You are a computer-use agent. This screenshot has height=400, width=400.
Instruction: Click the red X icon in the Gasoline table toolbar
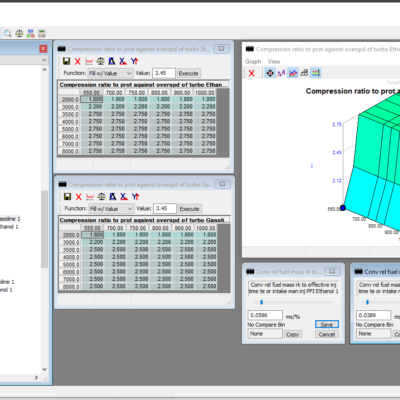pos(79,197)
